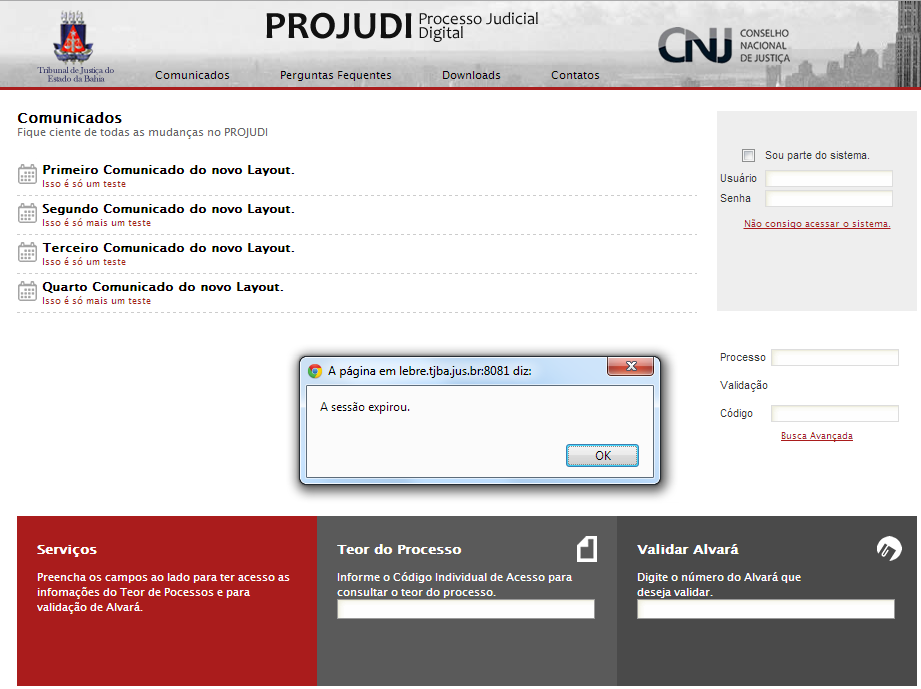The image size is (921, 689).
Task: Click the Teor do Processo heading
Action: 399,550
